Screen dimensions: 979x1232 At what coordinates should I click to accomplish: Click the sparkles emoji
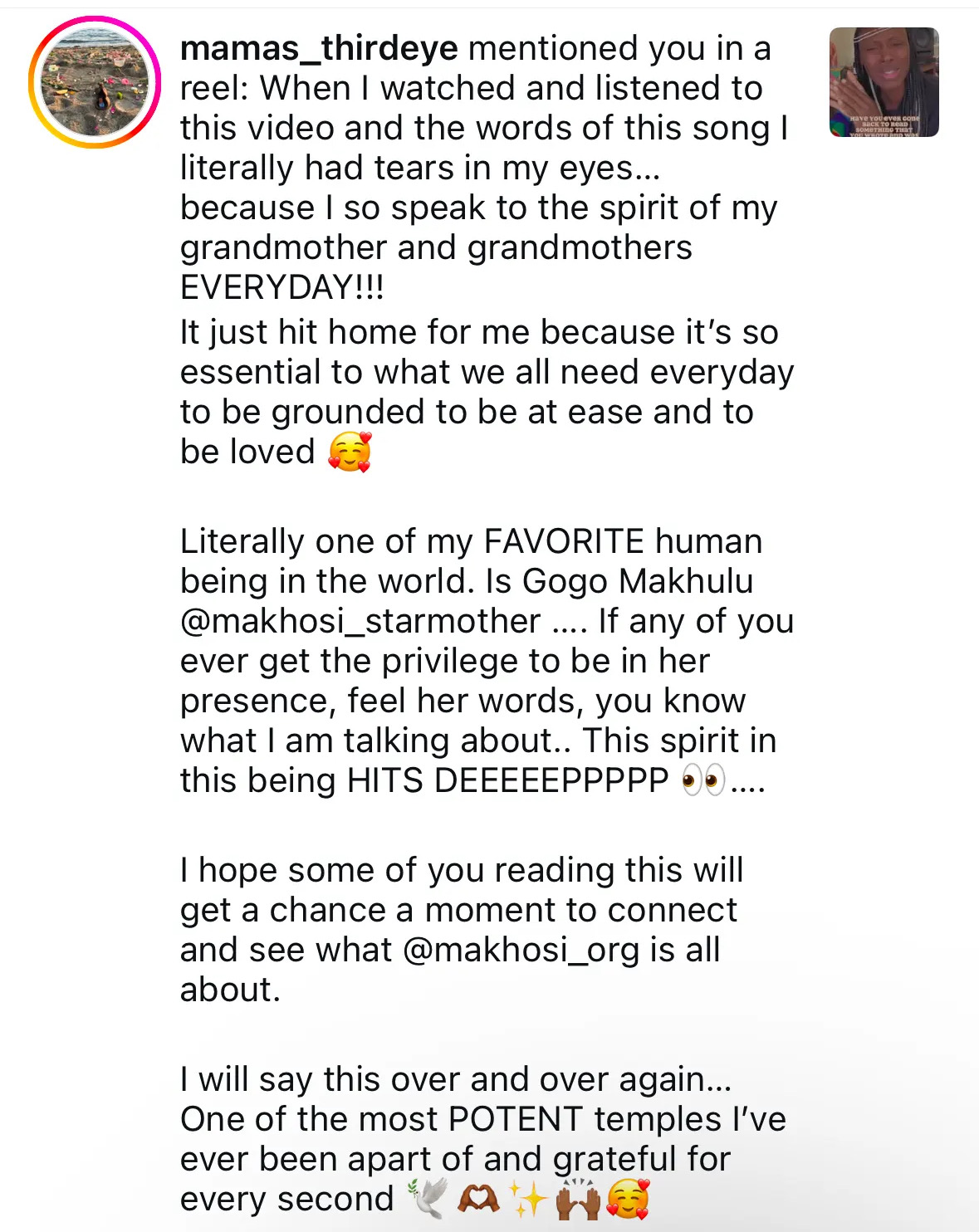click(x=527, y=1199)
